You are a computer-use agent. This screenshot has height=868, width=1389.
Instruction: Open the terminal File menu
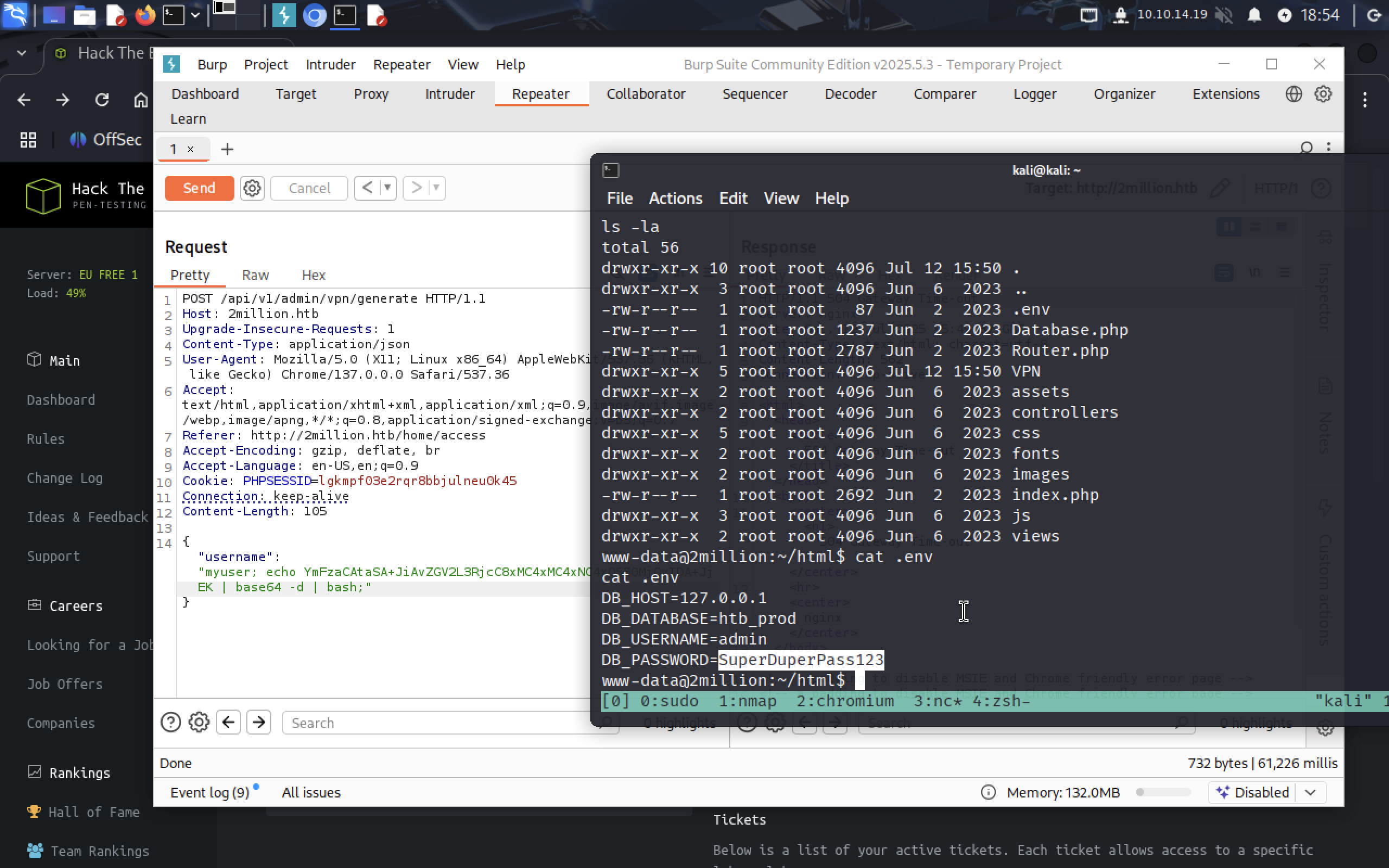(619, 198)
